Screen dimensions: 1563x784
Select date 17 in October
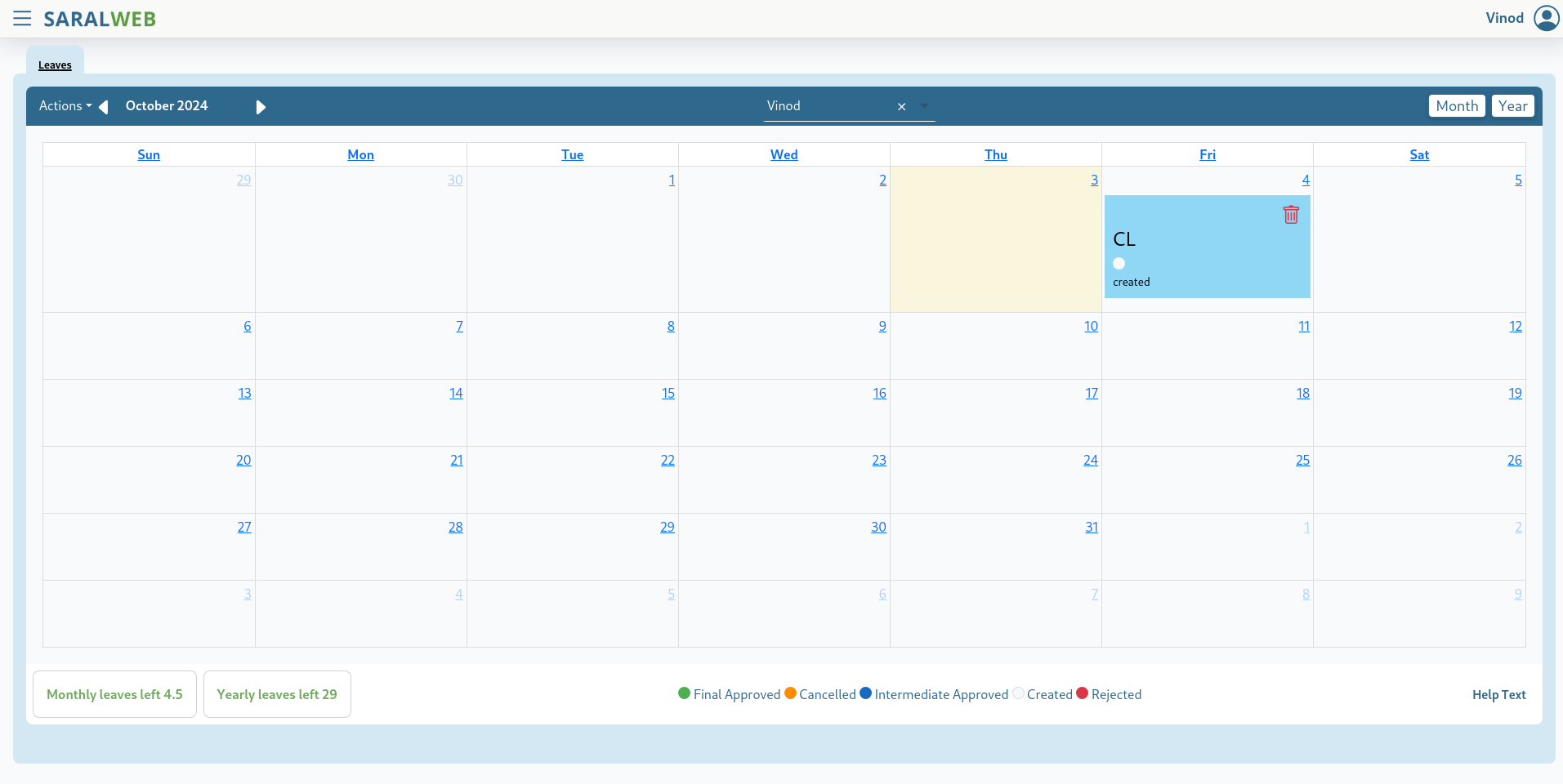(1092, 393)
